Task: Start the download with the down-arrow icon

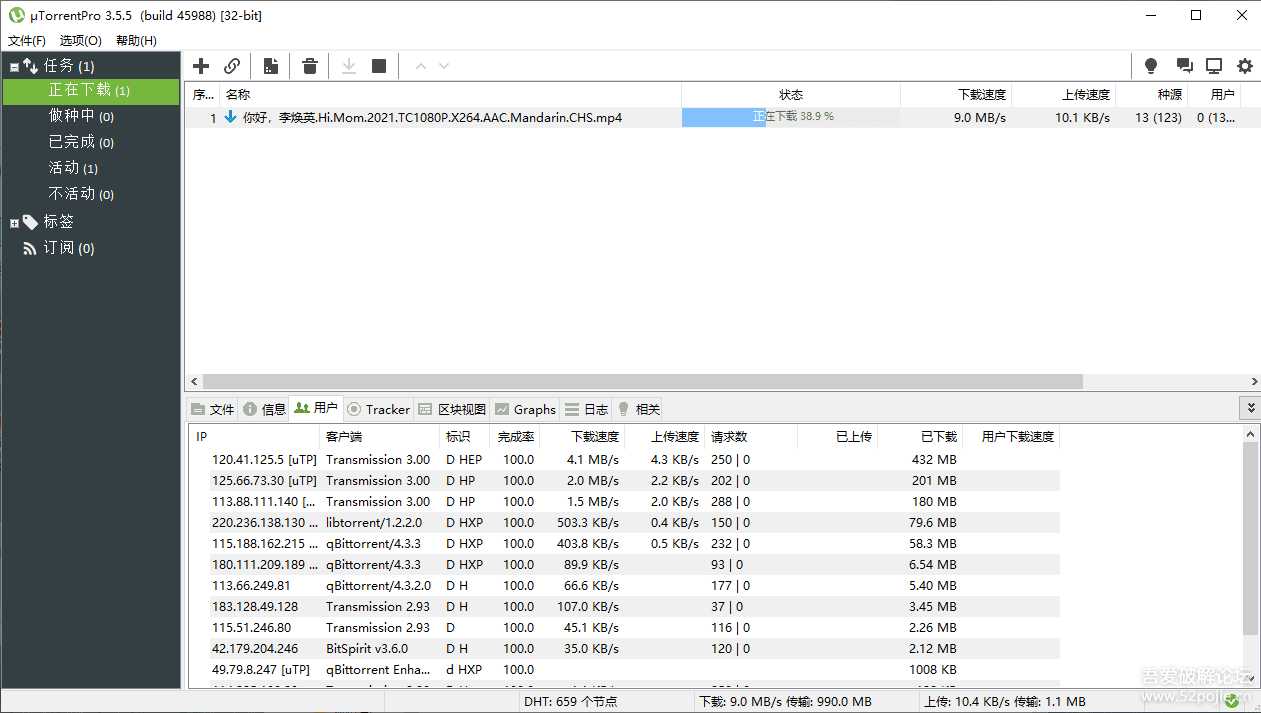Action: click(x=348, y=65)
